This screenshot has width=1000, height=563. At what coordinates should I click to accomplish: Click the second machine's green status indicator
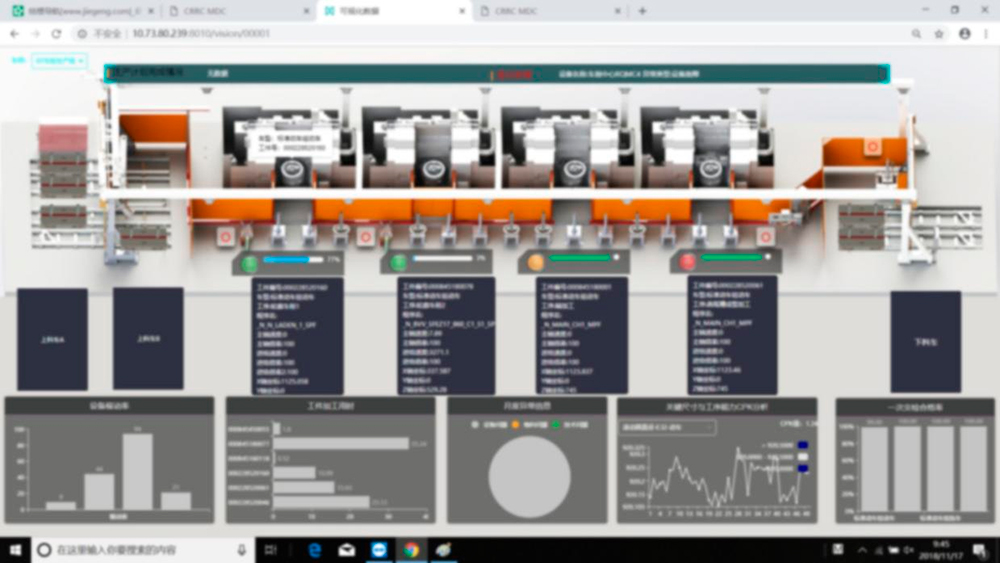(398, 262)
